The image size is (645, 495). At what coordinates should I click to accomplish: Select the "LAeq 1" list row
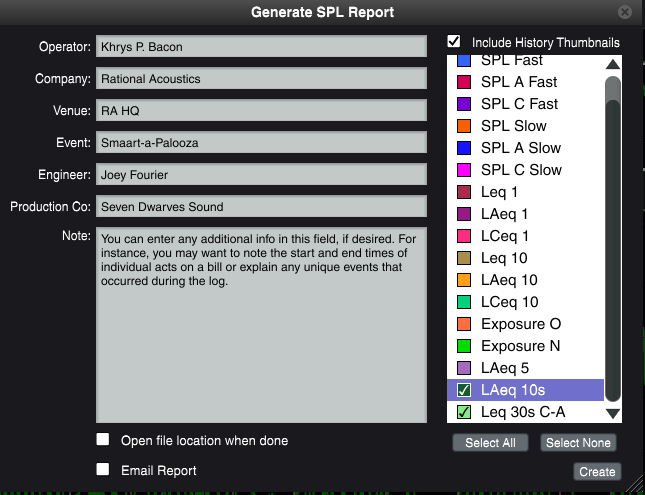click(x=525, y=214)
